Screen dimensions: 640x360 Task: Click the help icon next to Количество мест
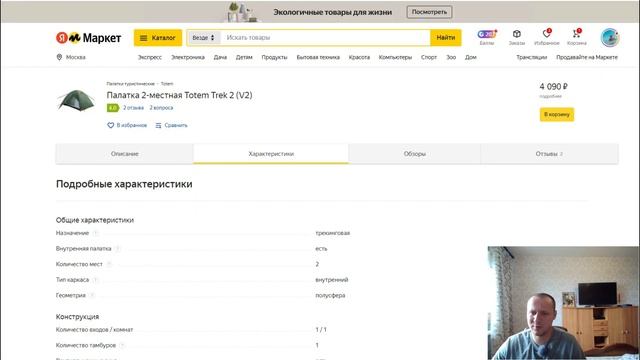tap(109, 264)
